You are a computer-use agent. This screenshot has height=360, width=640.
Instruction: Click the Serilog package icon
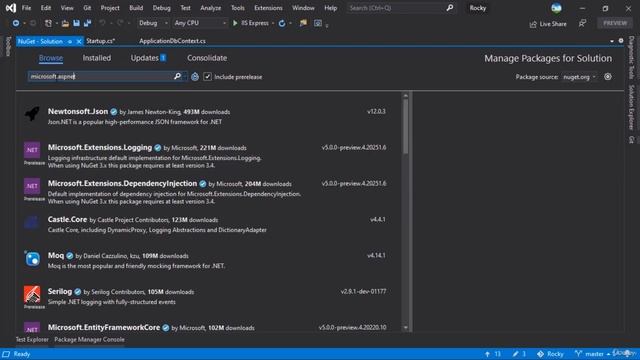[x=32, y=294]
